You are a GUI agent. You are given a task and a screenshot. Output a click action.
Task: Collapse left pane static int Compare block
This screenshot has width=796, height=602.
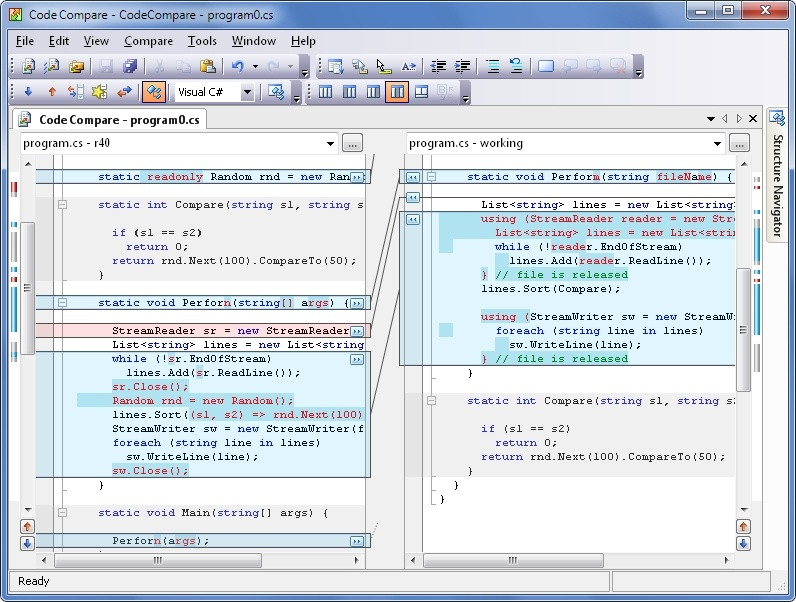point(62,205)
